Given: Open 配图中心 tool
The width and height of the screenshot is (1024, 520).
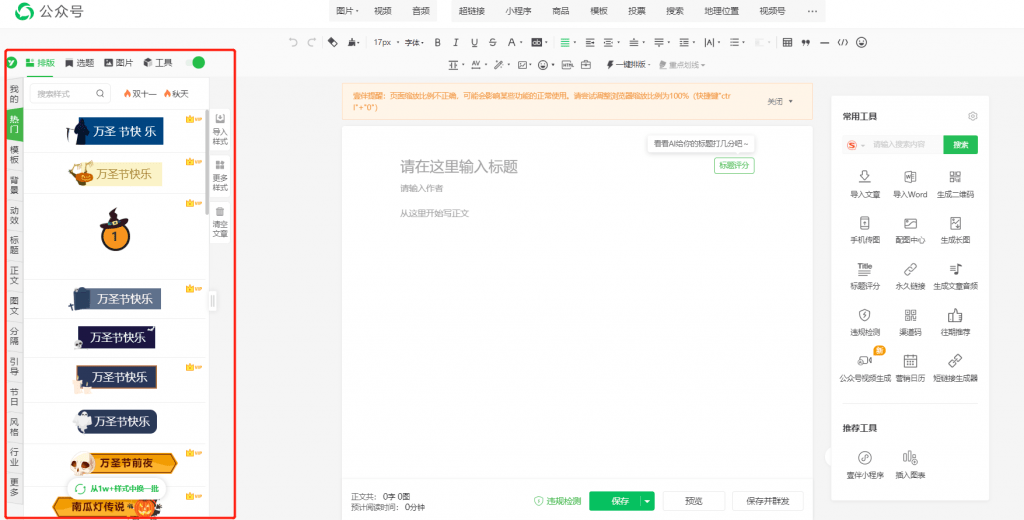Looking at the screenshot, I should tap(910, 229).
